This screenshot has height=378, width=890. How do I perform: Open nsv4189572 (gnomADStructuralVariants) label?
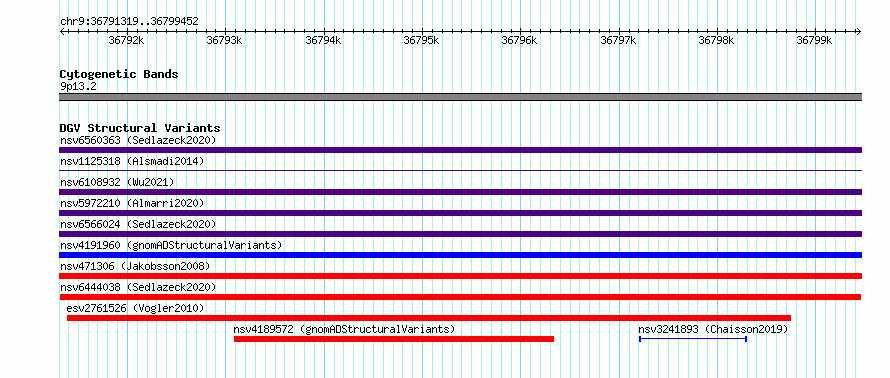coord(344,329)
